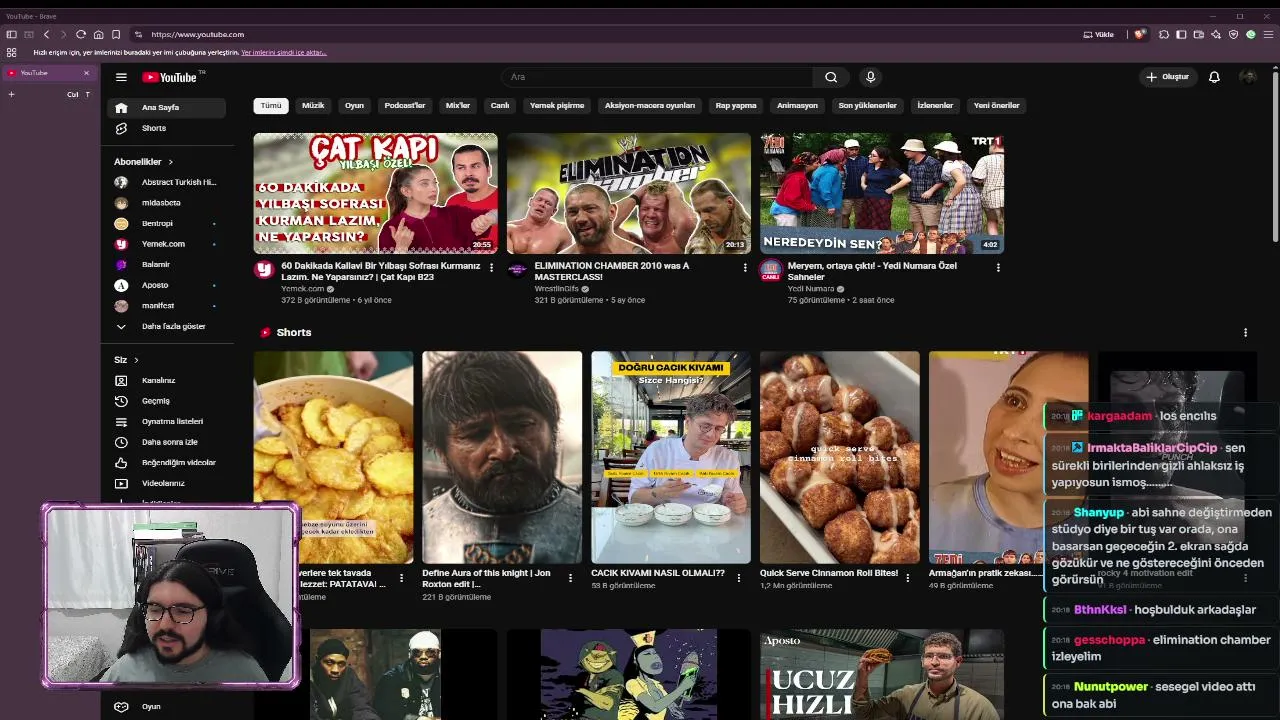Select the 'Animasyon' filter chip
The image size is (1280, 720).
[797, 105]
